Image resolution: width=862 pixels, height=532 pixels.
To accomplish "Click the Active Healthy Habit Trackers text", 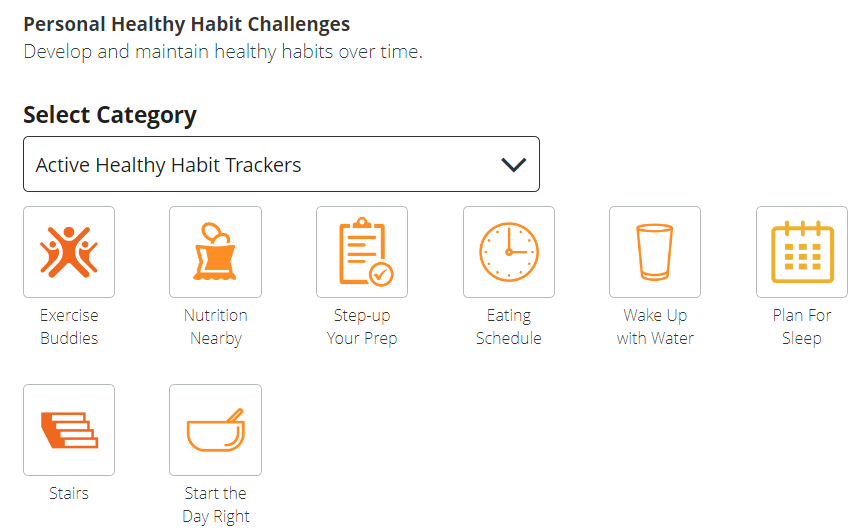I will [168, 165].
